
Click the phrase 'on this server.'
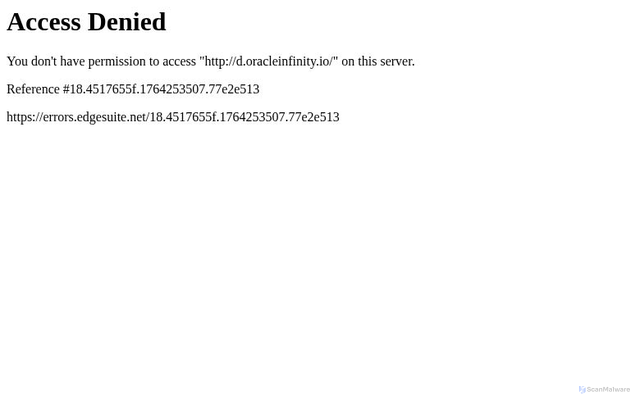[x=378, y=61]
